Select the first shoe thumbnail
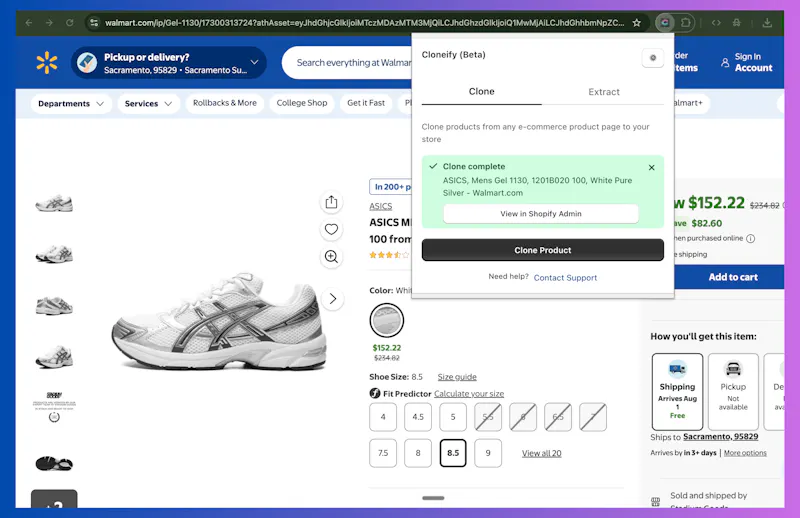Screen dimensions: 800x518 54,203
